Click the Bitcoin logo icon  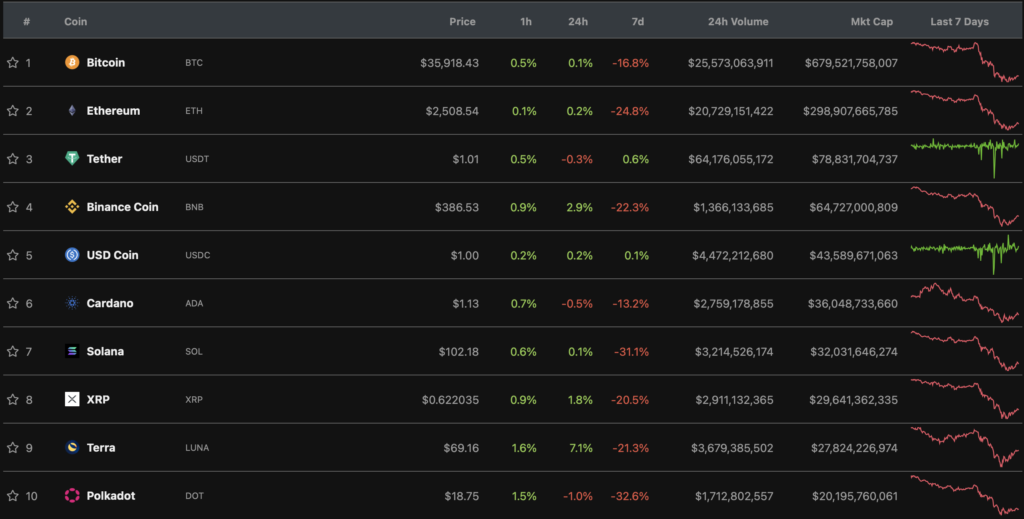click(72, 63)
